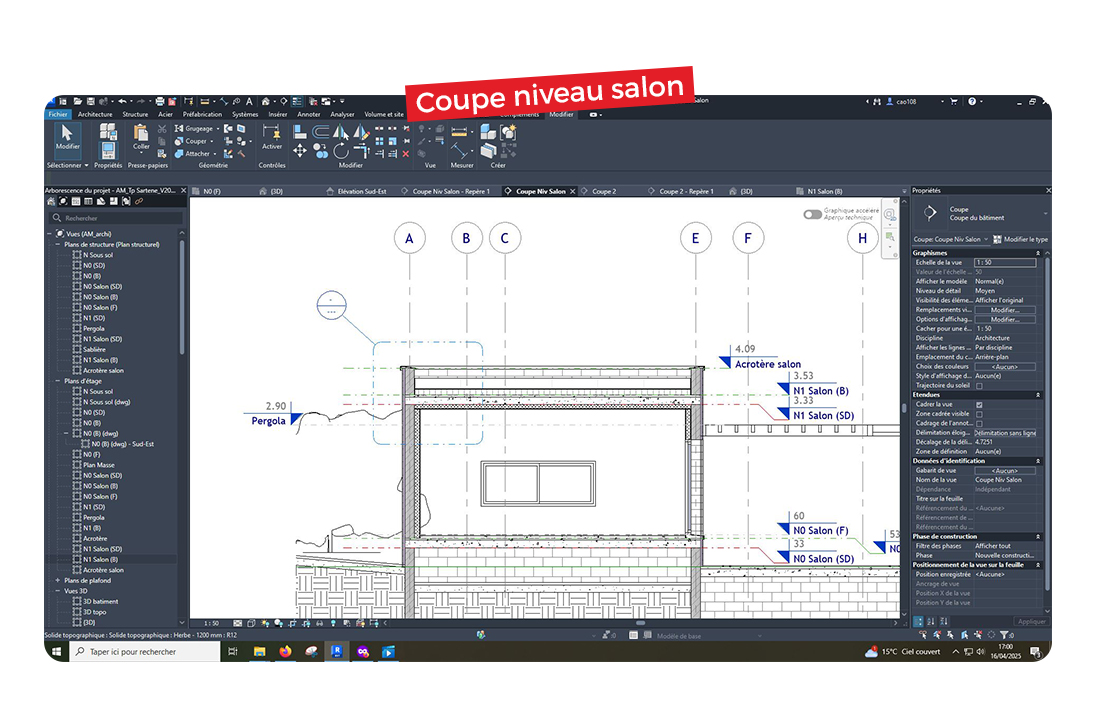Click the Taper ici pour rechercher taskbar box
Viewport: 1097px width, 723px height.
[x=146, y=652]
